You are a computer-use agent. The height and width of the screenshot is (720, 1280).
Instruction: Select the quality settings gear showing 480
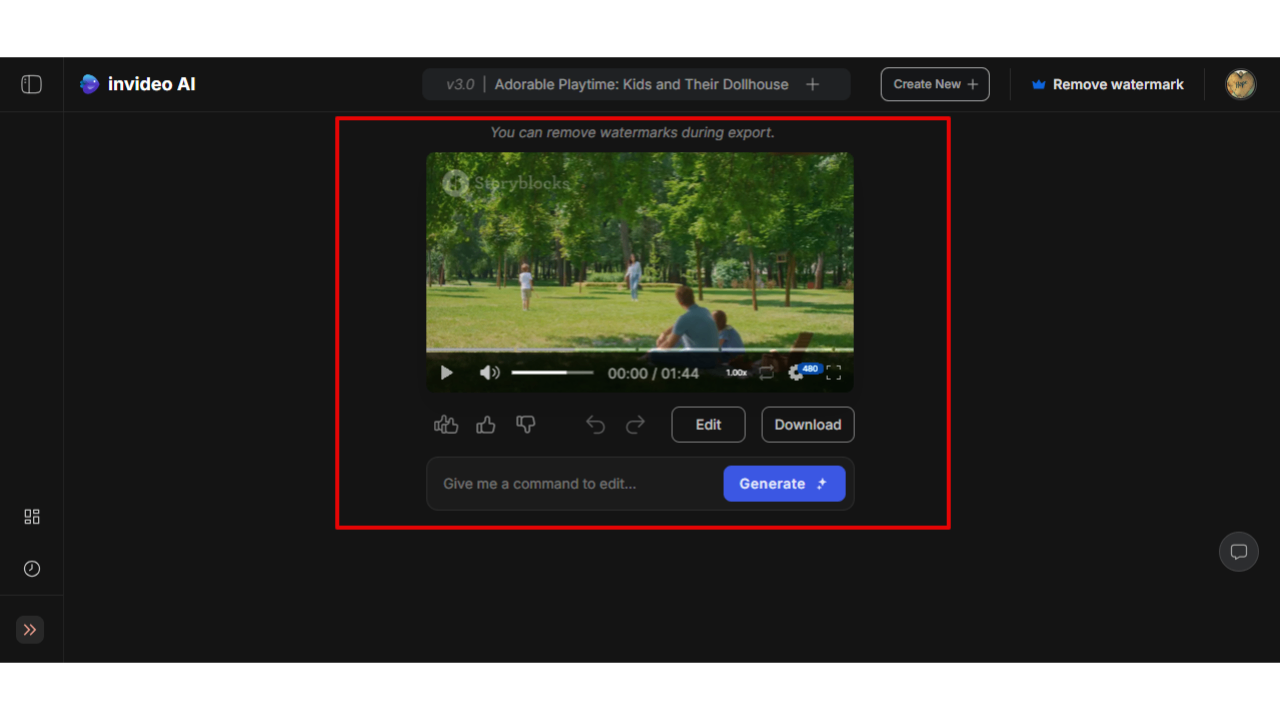(796, 372)
